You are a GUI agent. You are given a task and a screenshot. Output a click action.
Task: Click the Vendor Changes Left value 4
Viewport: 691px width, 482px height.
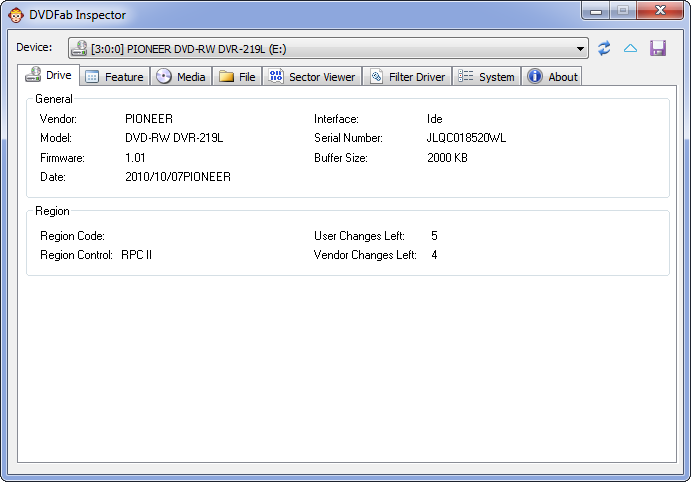tap(434, 255)
